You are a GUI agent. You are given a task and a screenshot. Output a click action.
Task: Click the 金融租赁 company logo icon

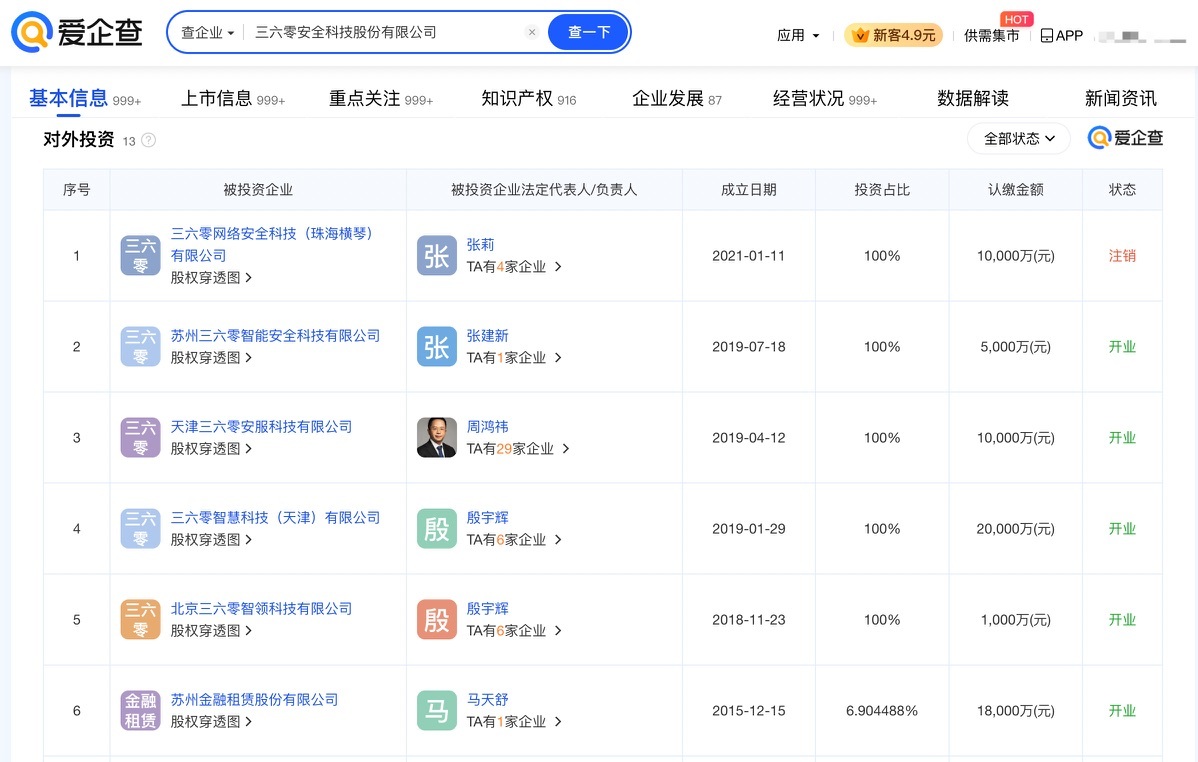point(140,711)
